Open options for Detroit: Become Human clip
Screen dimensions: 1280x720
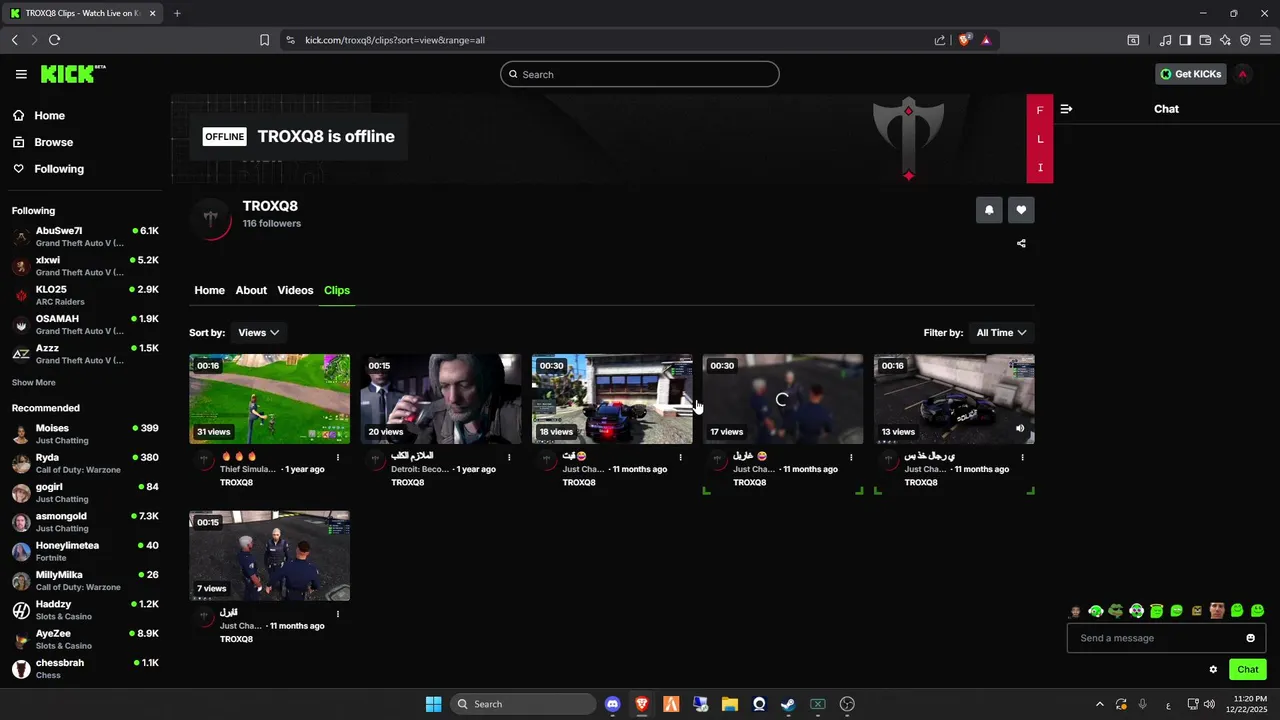[509, 457]
